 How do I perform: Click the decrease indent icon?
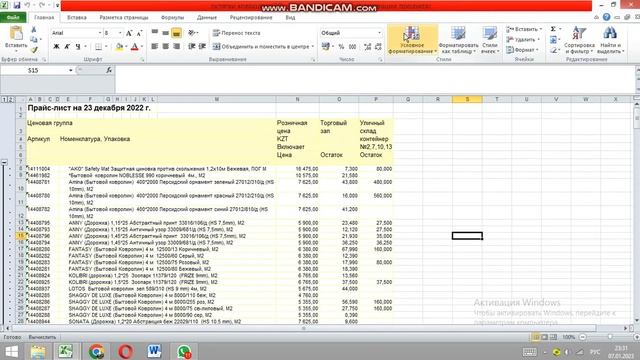tap(191, 47)
